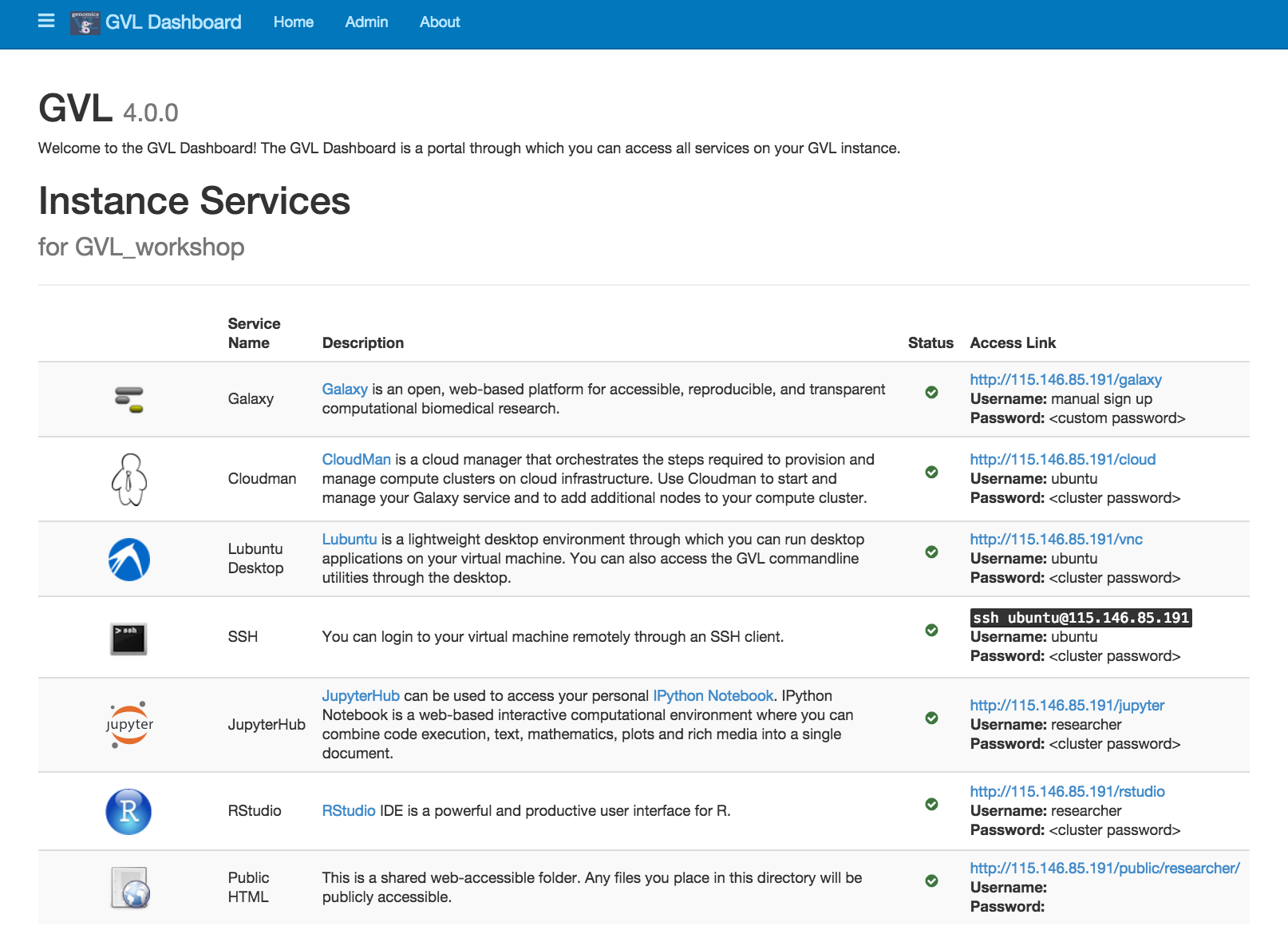Click the Public HTML service name cell
Screen dimensions: 1288x946
click(x=248, y=887)
